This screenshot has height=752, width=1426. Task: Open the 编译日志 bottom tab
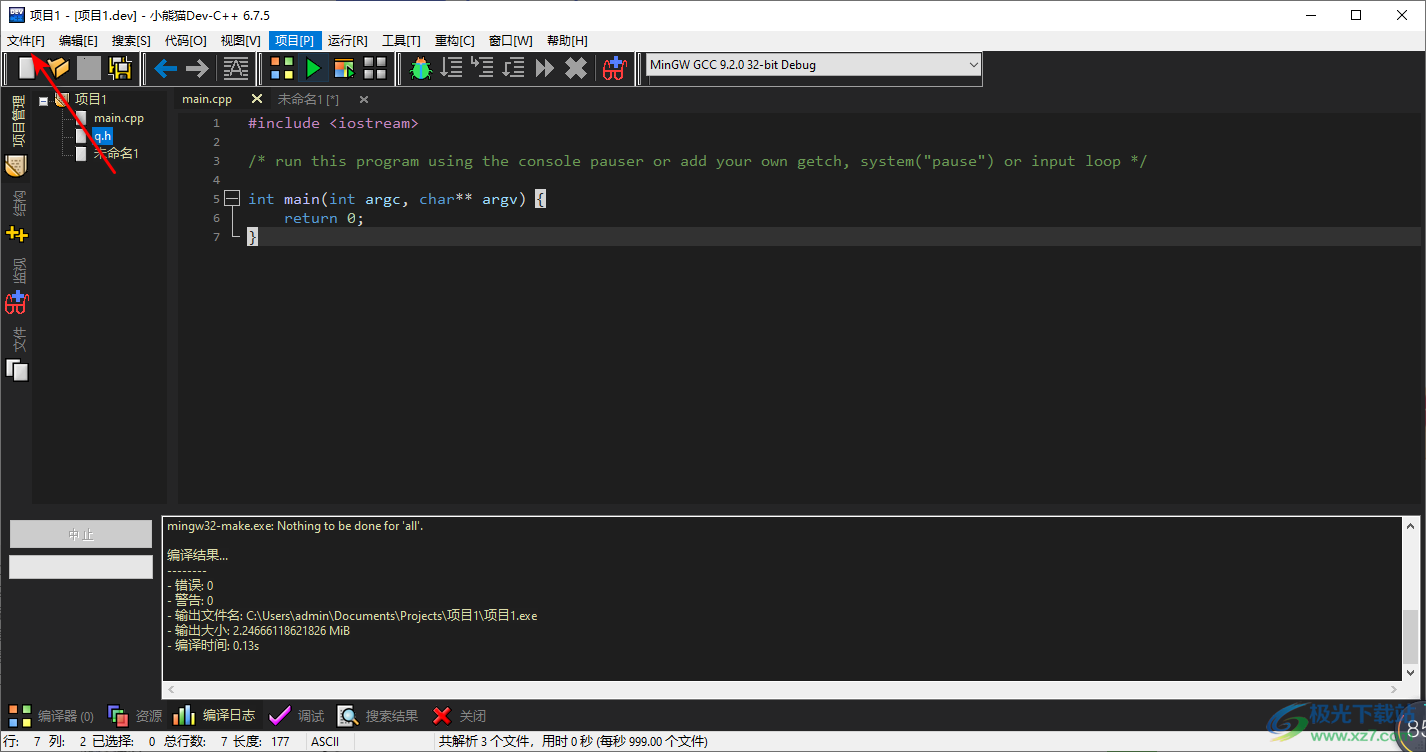click(x=214, y=716)
